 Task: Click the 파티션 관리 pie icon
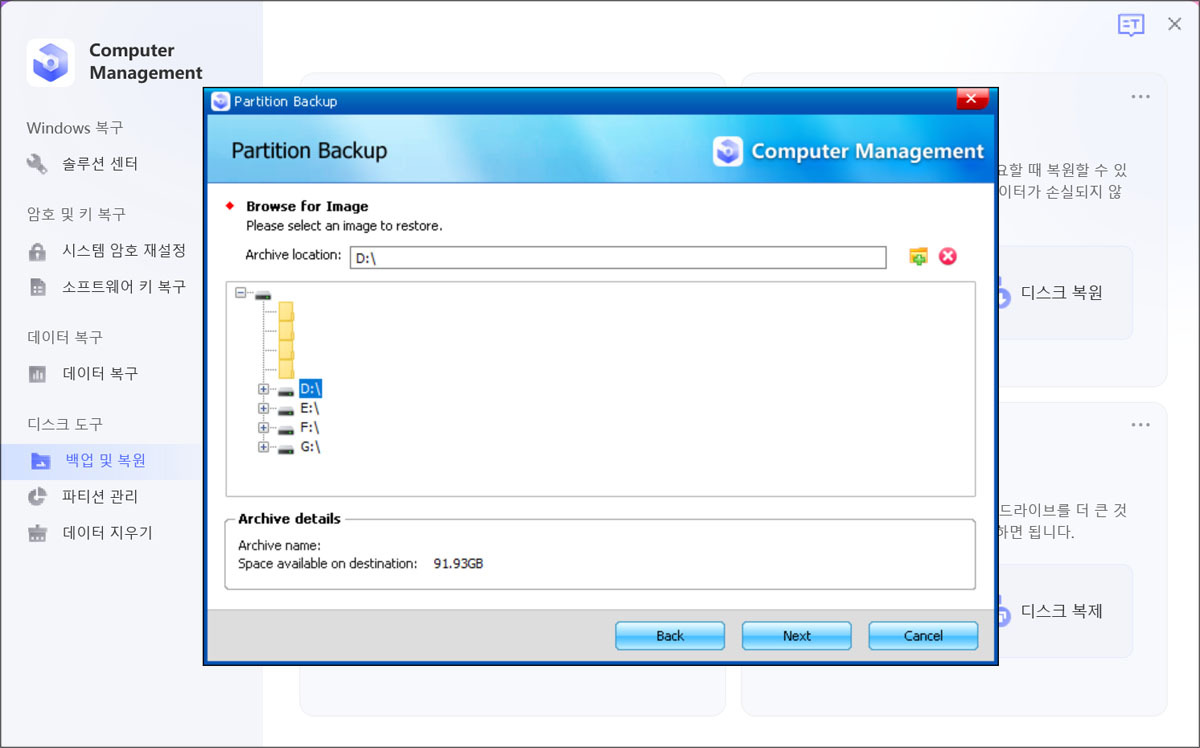pyautogui.click(x=38, y=496)
